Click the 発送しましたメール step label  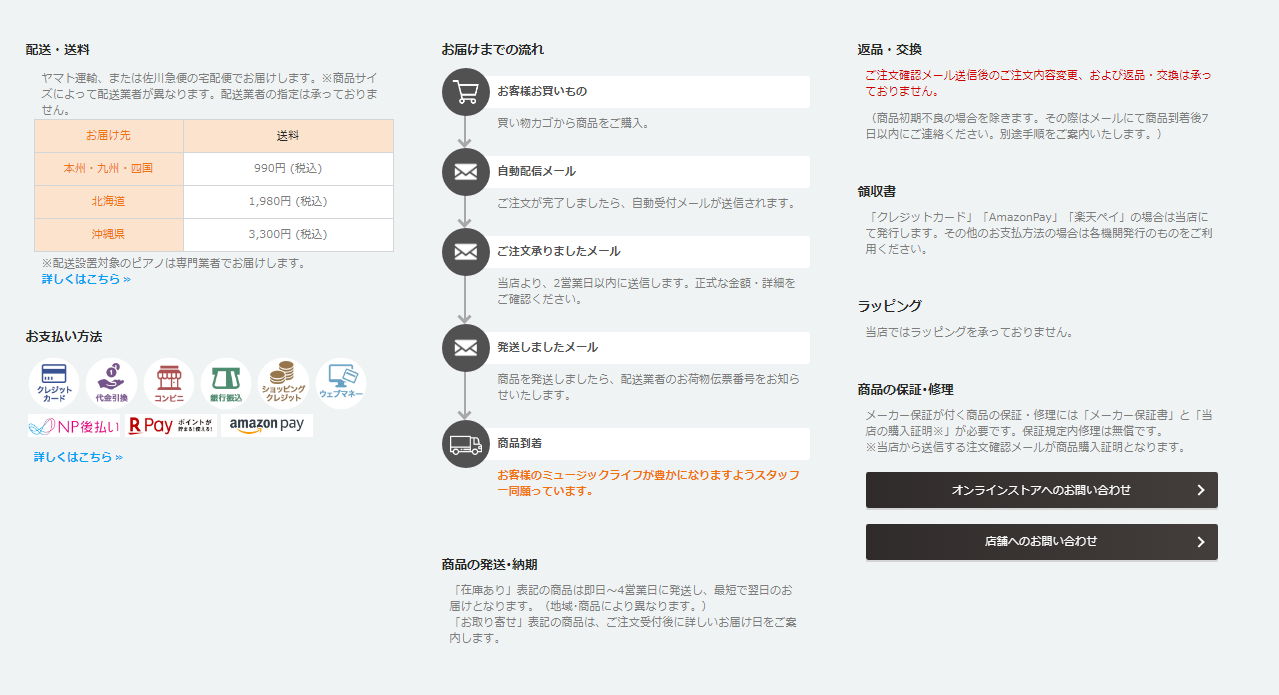(x=547, y=347)
